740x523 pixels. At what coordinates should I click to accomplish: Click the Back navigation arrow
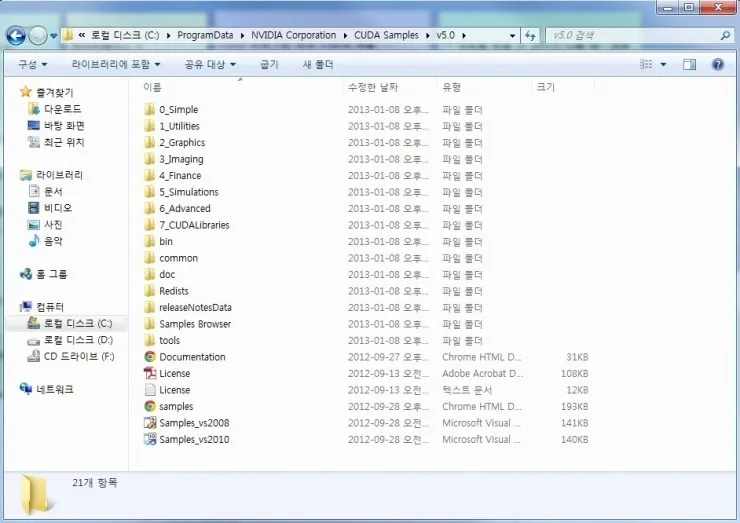coord(16,35)
